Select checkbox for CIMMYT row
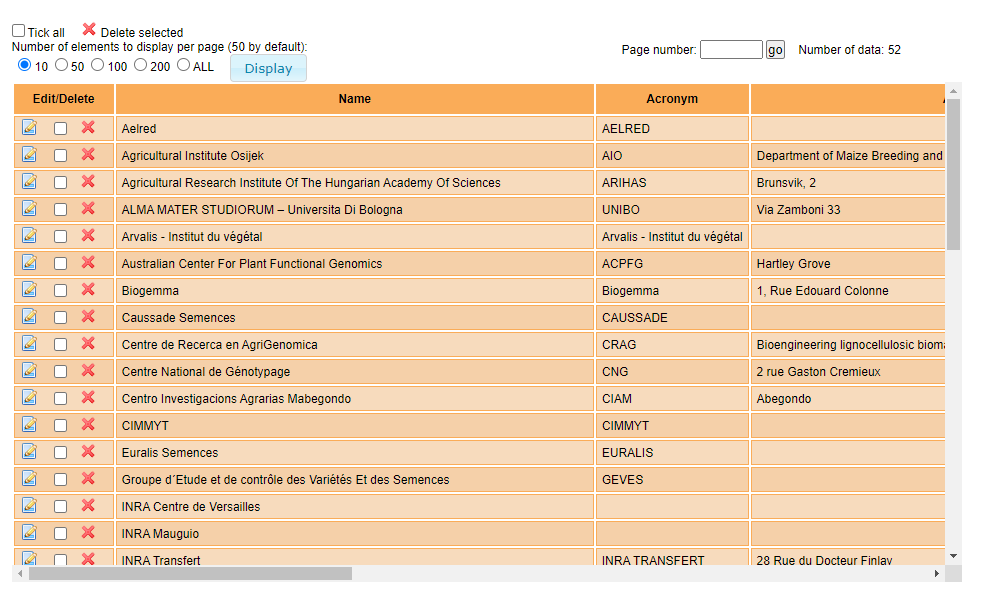This screenshot has width=984, height=601. click(60, 425)
